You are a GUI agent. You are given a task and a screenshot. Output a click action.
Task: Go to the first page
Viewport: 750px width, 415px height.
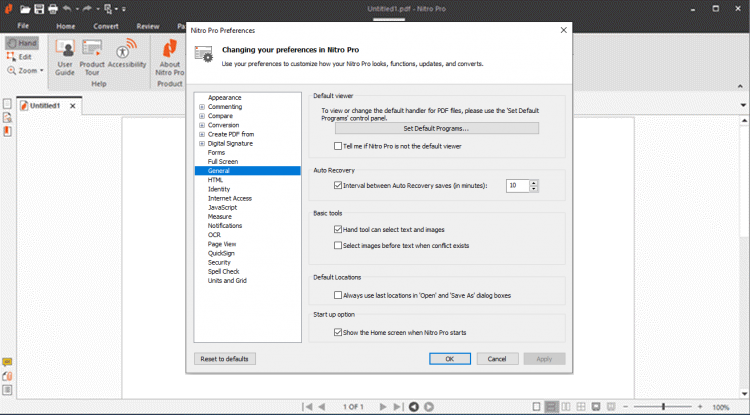(x=308, y=407)
